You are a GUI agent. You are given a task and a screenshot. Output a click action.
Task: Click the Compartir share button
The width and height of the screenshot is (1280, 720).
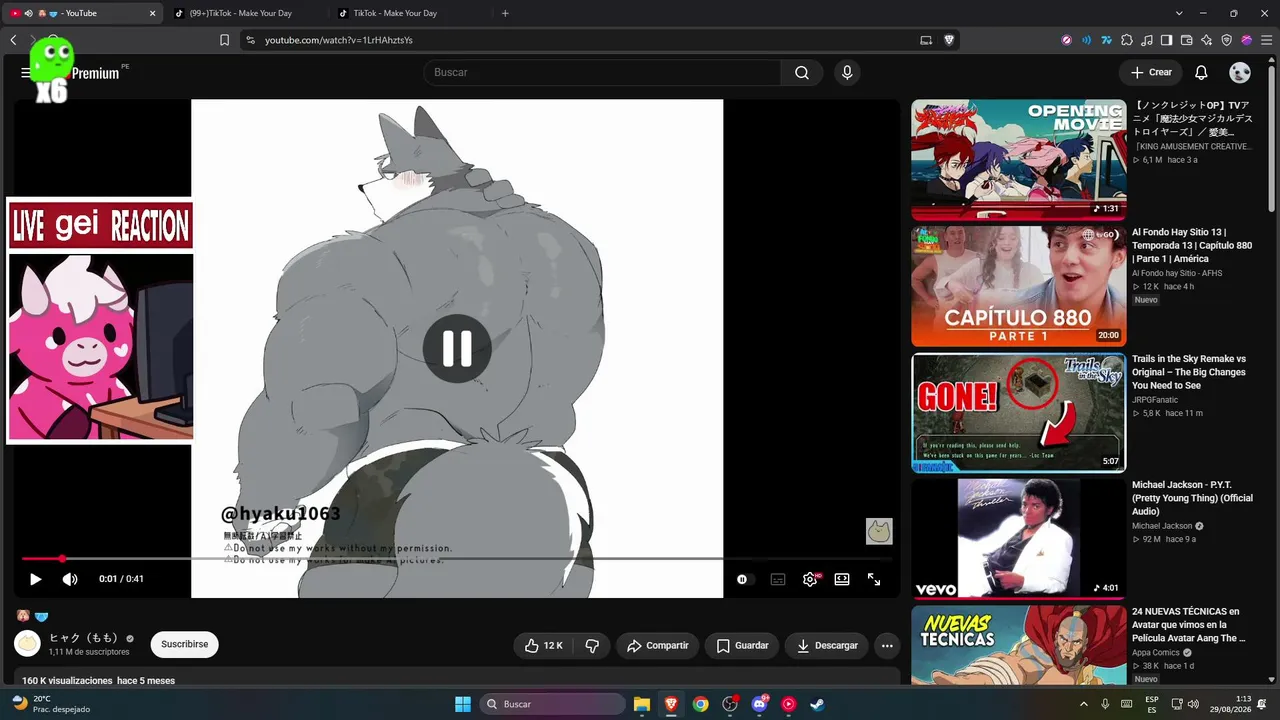click(657, 646)
